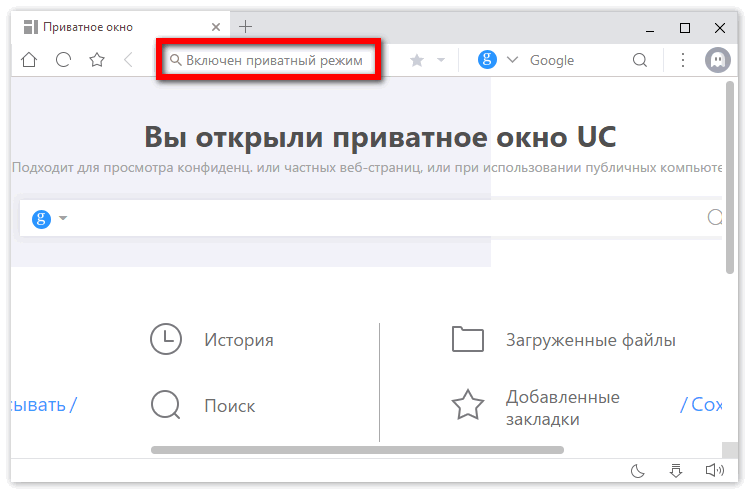Open История link

tap(239, 340)
